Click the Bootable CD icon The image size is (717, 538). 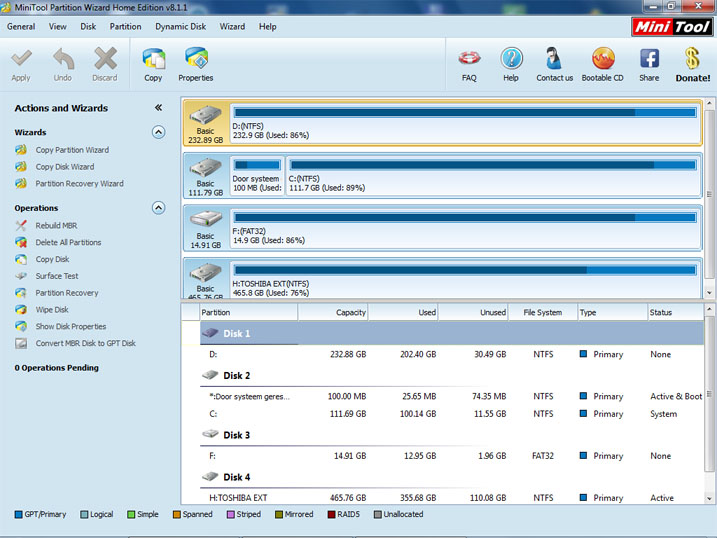tap(603, 59)
